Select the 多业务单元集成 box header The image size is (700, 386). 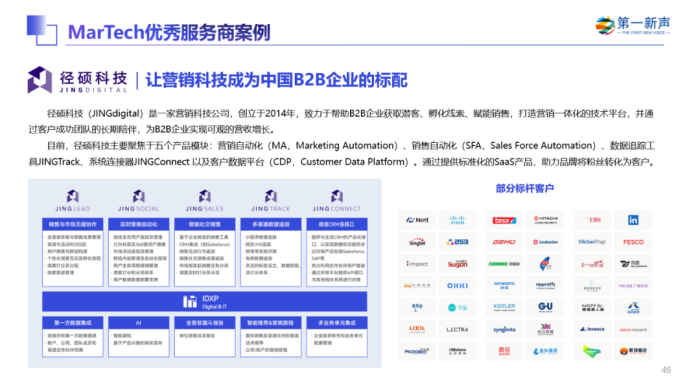[x=337, y=323]
